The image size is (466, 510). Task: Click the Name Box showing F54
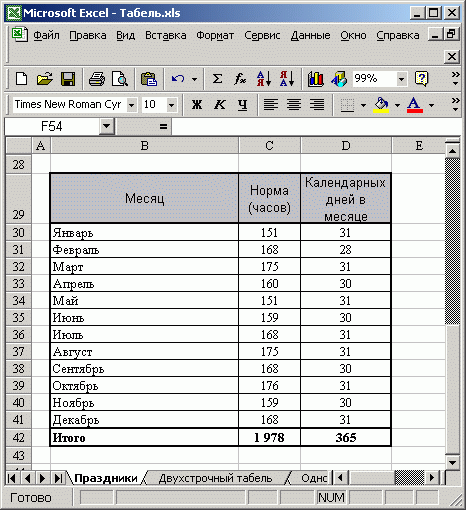tap(52, 127)
